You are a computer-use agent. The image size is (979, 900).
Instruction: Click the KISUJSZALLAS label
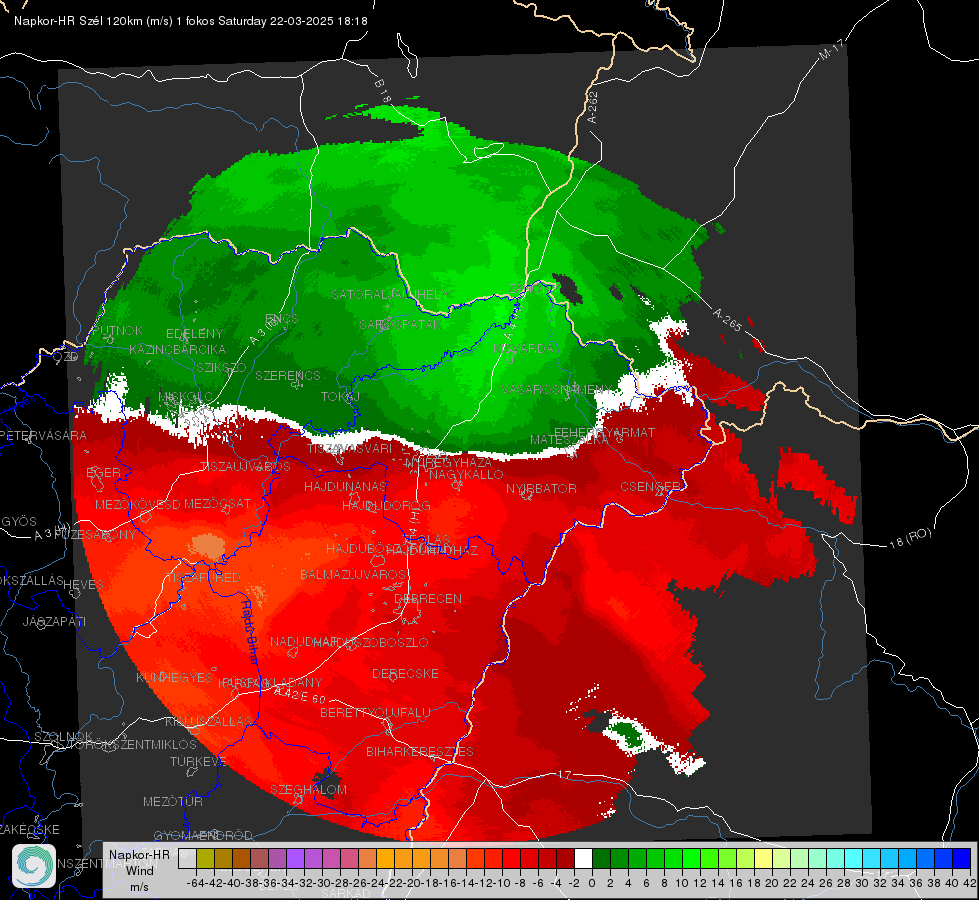(x=208, y=722)
